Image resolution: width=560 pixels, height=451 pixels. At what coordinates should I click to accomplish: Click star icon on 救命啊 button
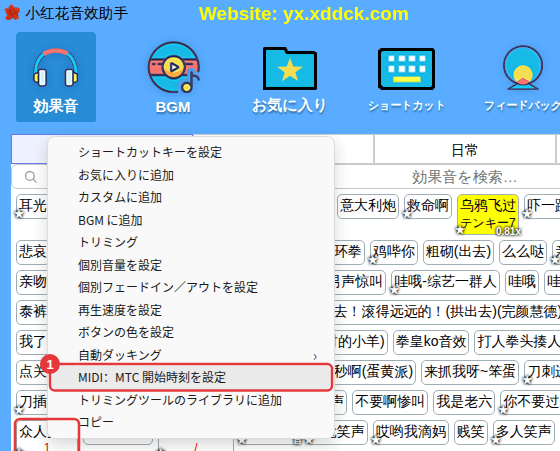click(x=407, y=215)
